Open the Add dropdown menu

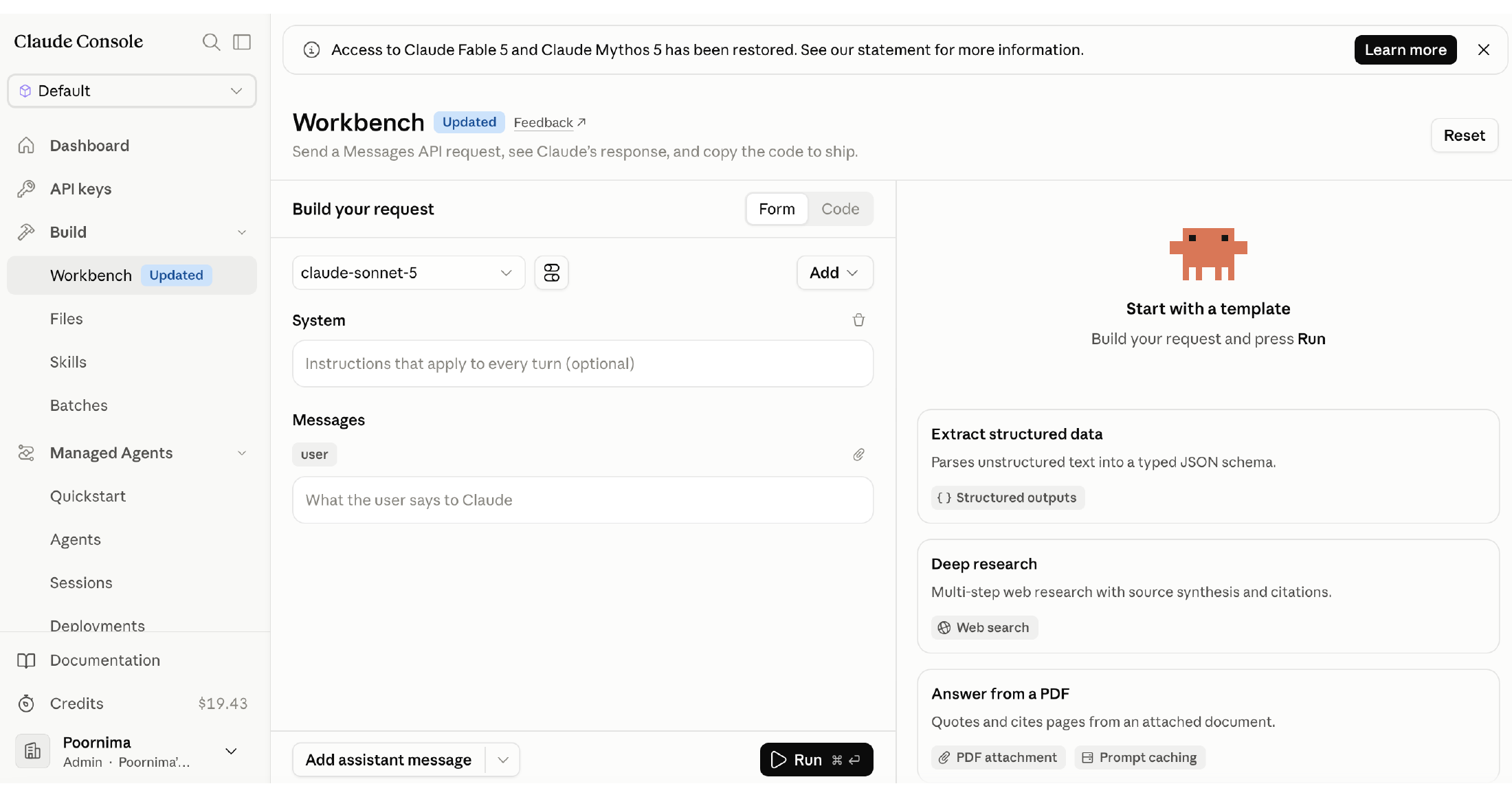[835, 273]
